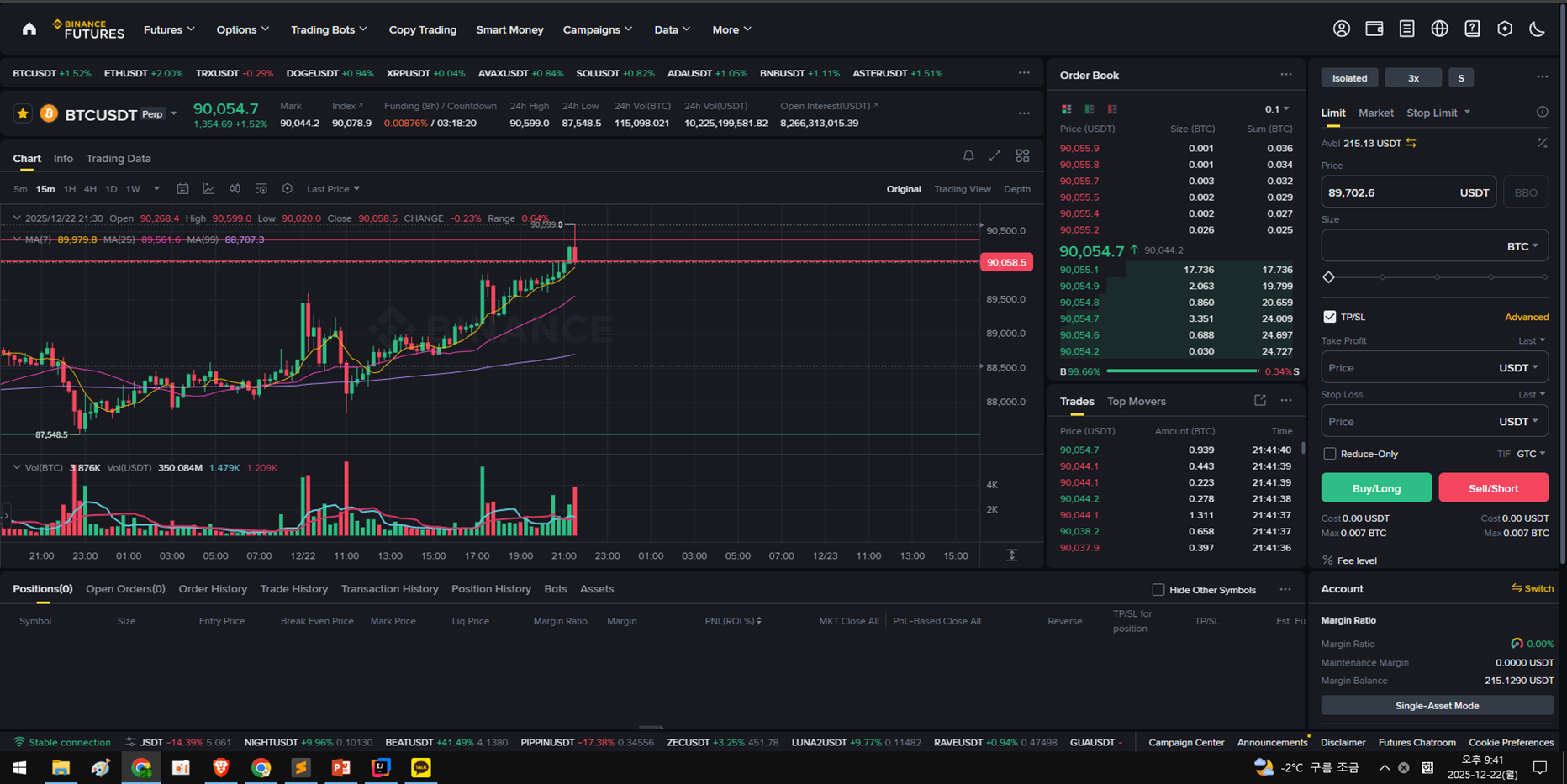The height and width of the screenshot is (784, 1567).
Task: Click Single-Asset Mode button
Action: point(1437,706)
